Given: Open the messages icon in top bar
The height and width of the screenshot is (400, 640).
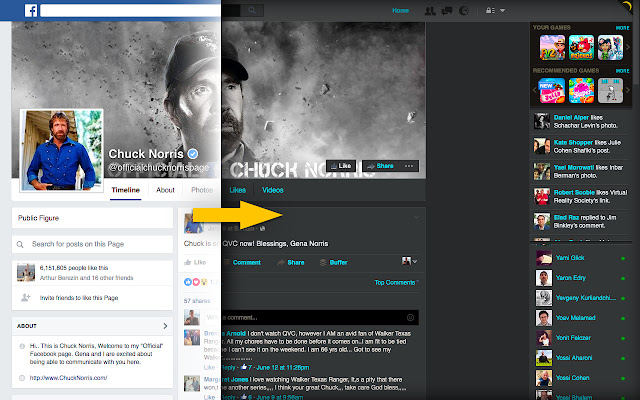Looking at the screenshot, I should tap(446, 10).
